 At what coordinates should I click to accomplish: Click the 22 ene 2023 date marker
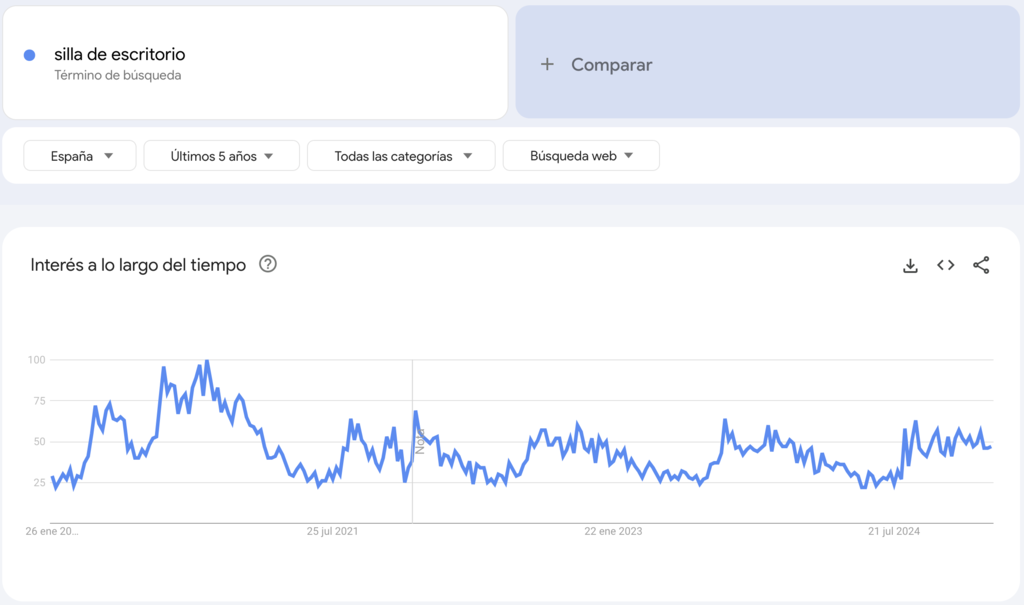click(611, 531)
